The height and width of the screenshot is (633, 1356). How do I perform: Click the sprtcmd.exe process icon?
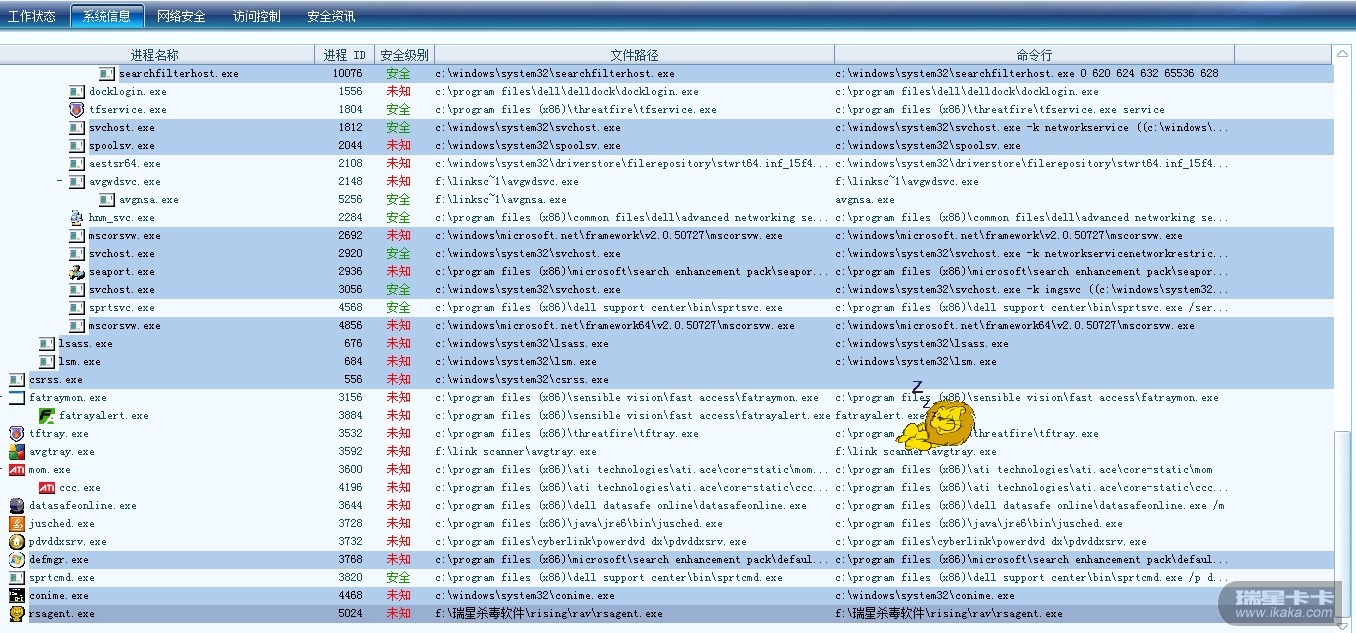pos(17,577)
